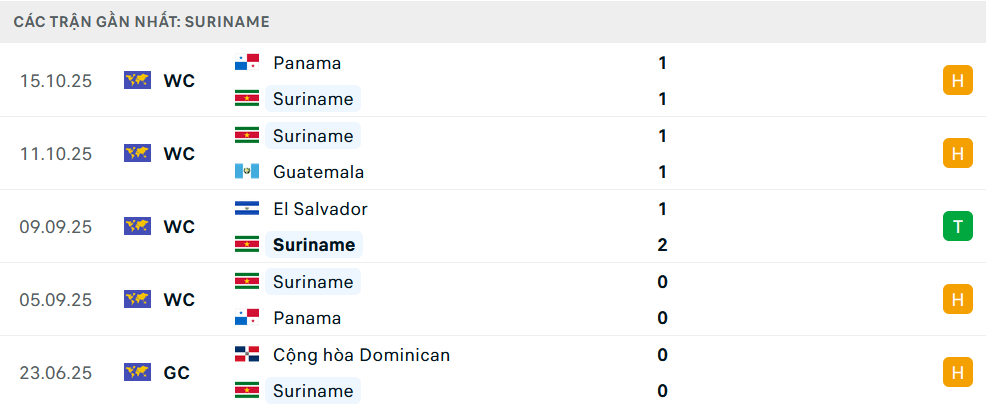Click the green T result badge
986x407 pixels.
(957, 227)
